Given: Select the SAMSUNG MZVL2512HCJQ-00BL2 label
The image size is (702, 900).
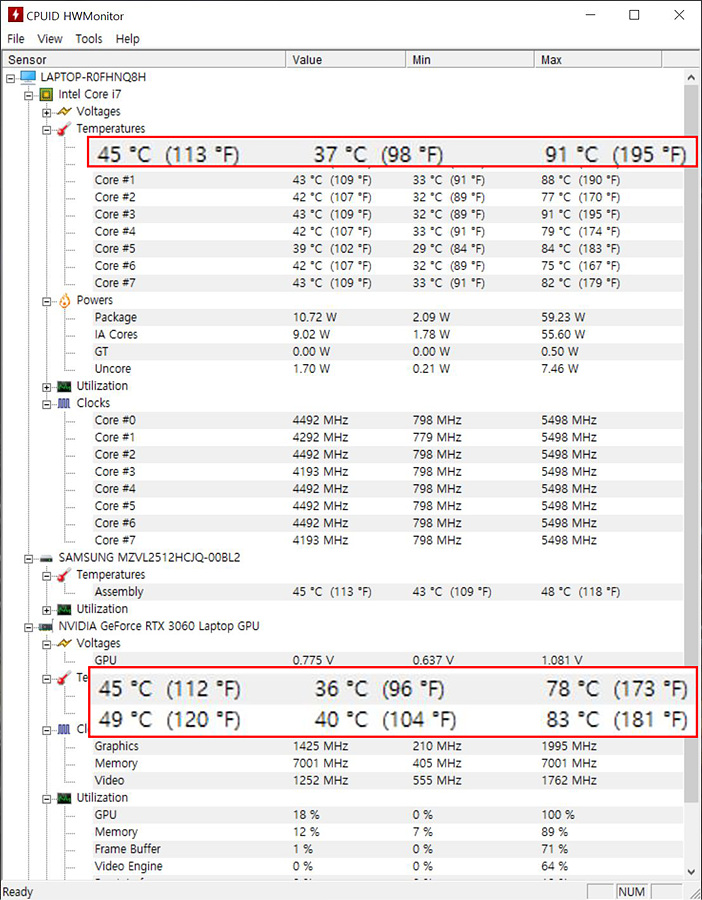Looking at the screenshot, I should 149,557.
